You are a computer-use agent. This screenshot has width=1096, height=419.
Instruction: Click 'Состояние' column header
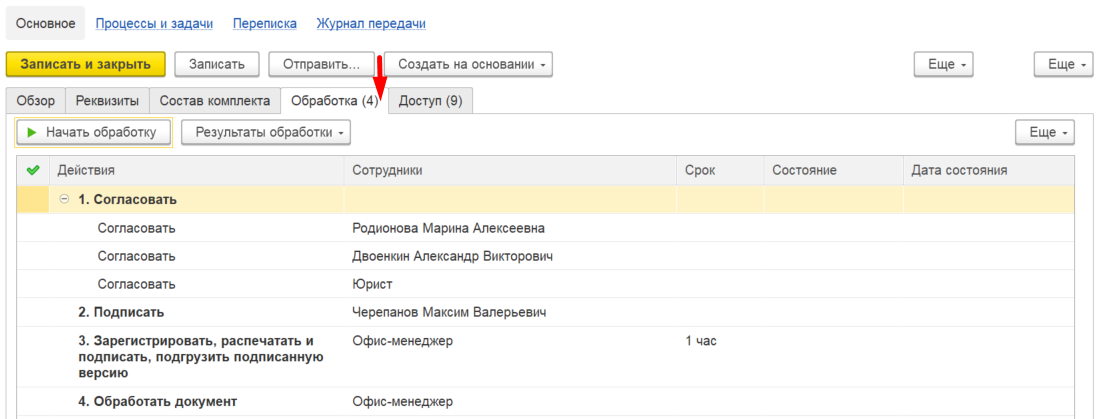coord(833,170)
